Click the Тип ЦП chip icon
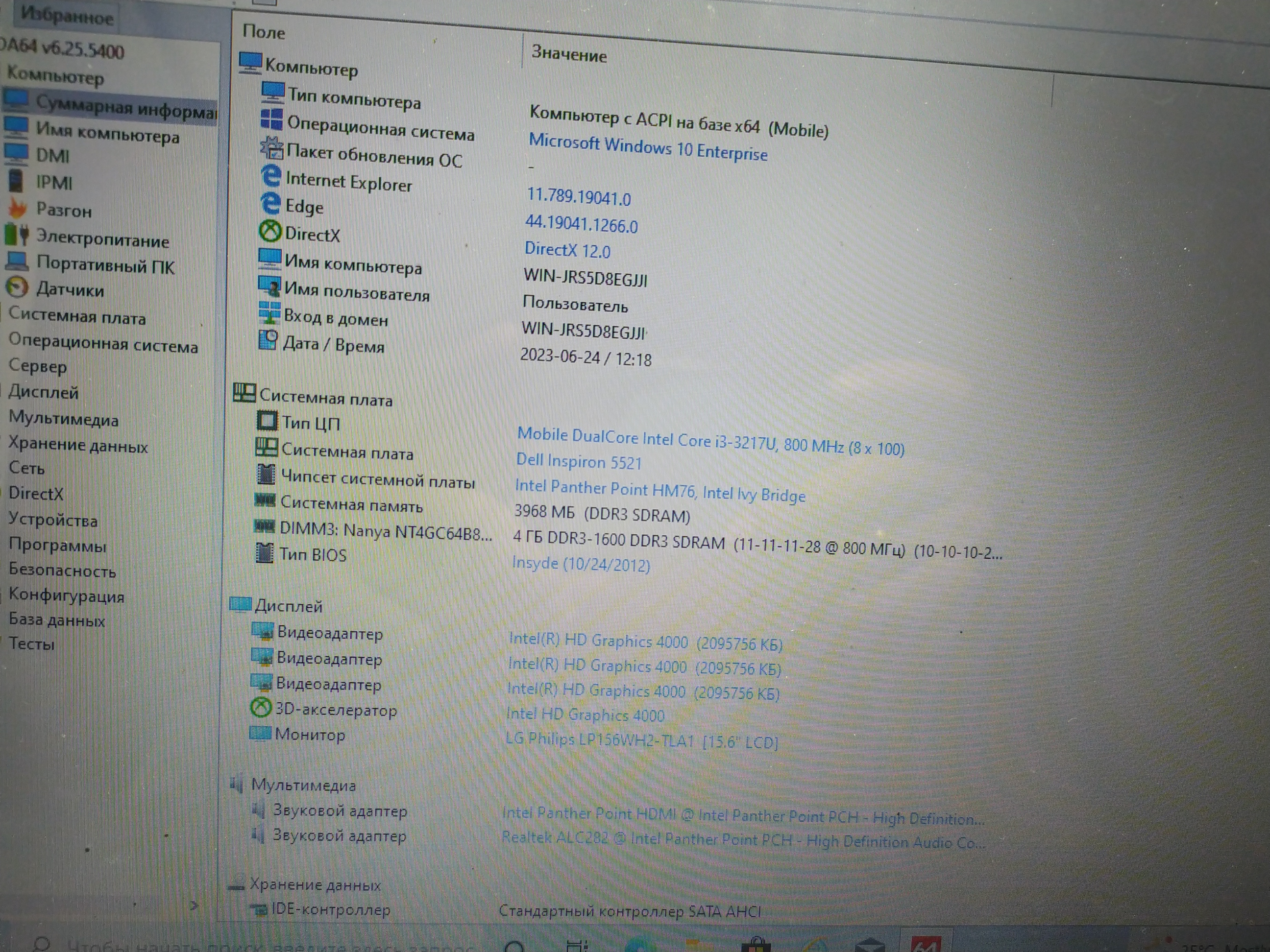 point(267,421)
